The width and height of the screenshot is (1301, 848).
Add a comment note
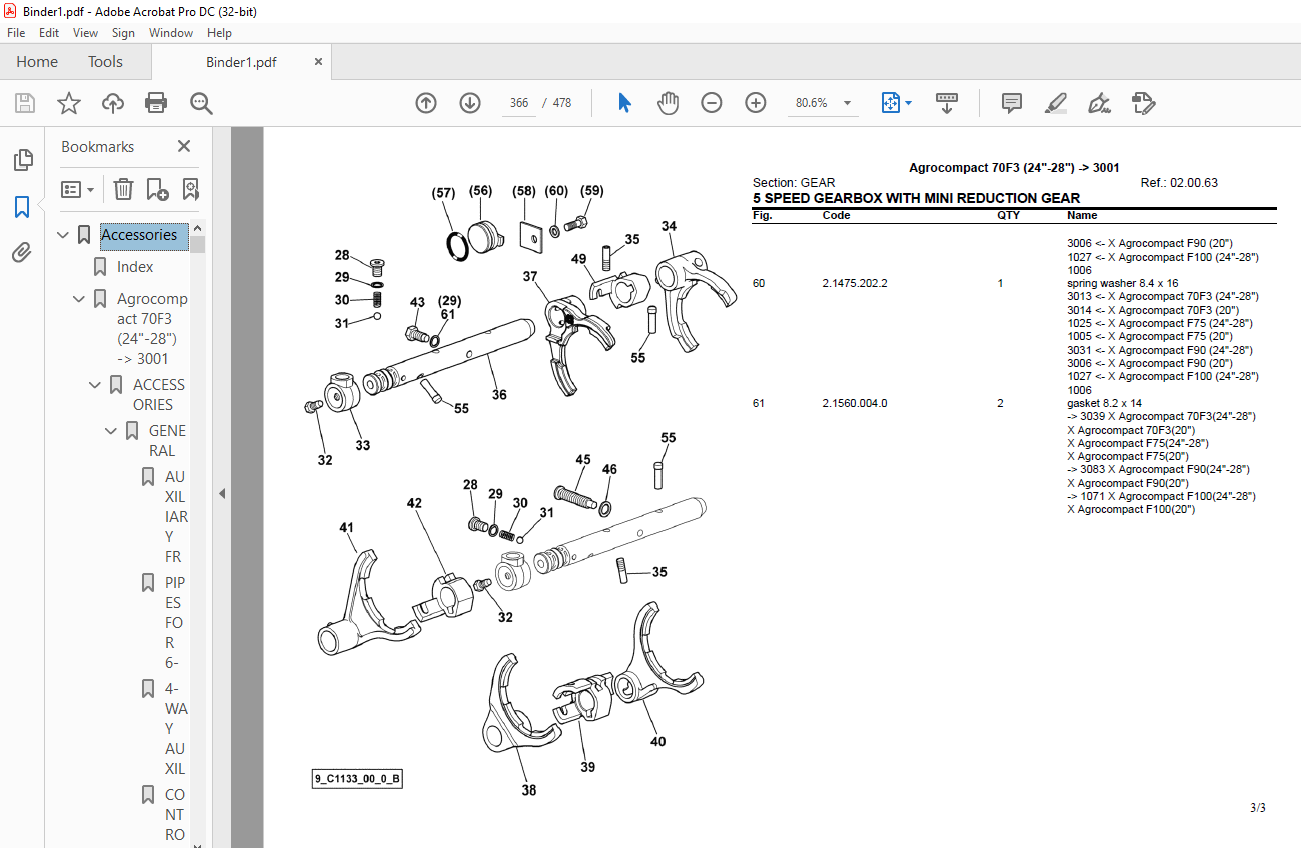1012,103
